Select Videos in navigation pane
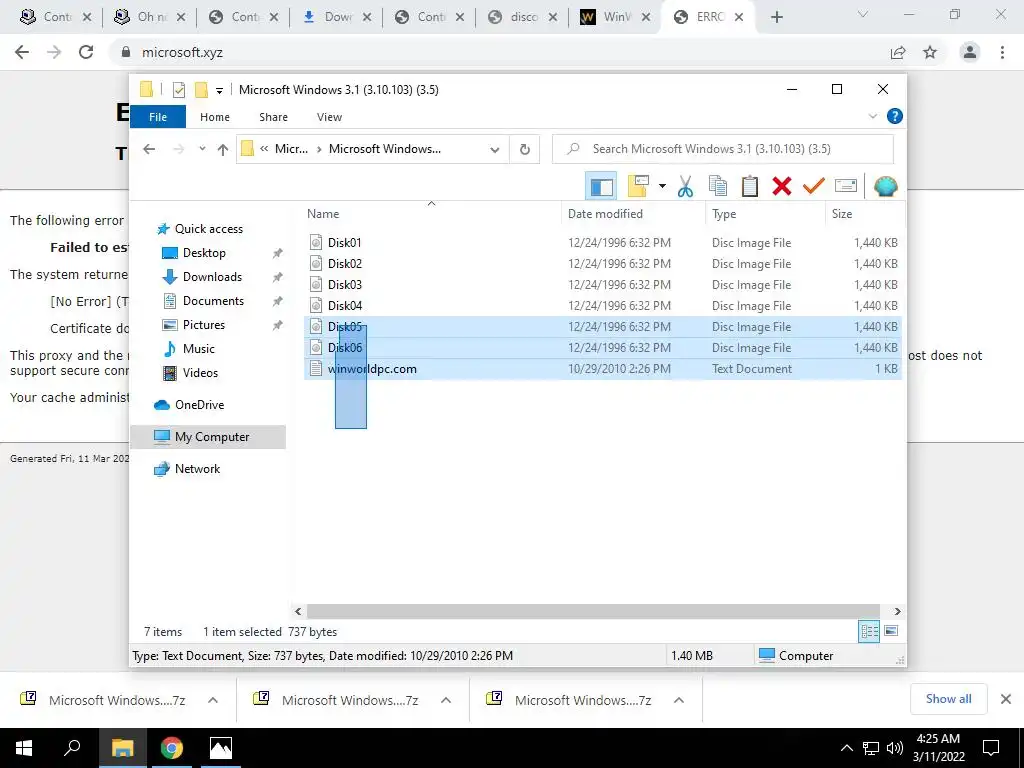 click(x=200, y=373)
